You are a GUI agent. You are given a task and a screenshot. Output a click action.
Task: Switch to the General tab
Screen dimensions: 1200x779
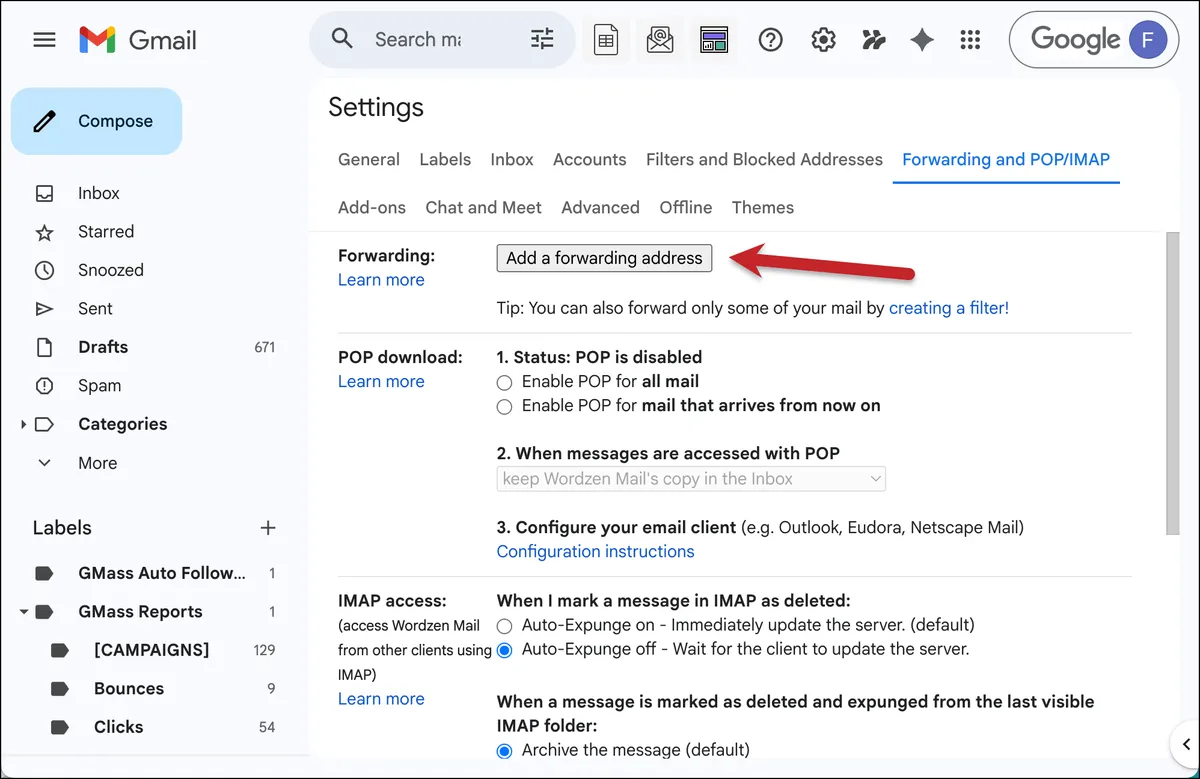pyautogui.click(x=369, y=159)
